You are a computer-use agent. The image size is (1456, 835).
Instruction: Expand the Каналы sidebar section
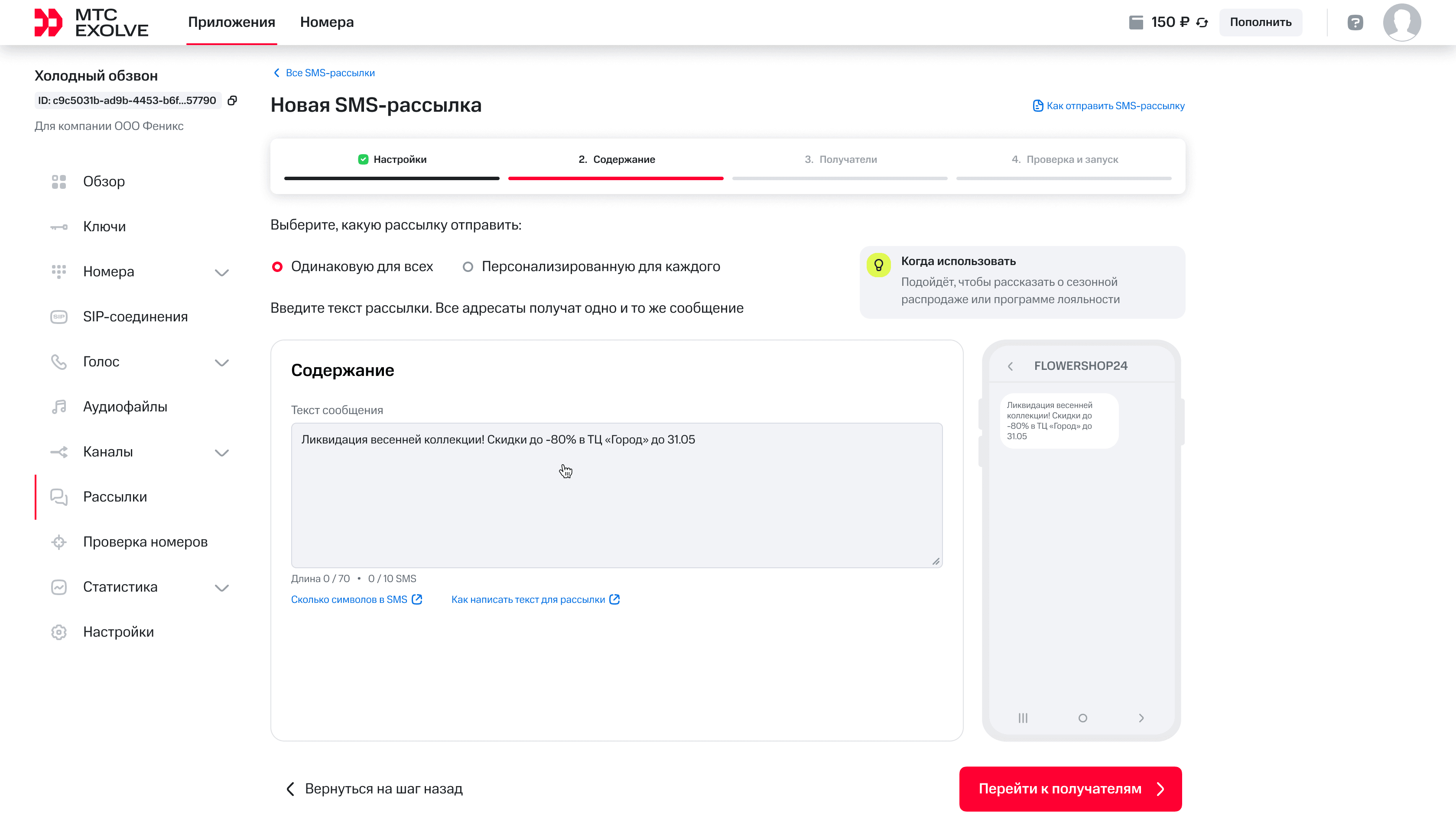(x=221, y=453)
